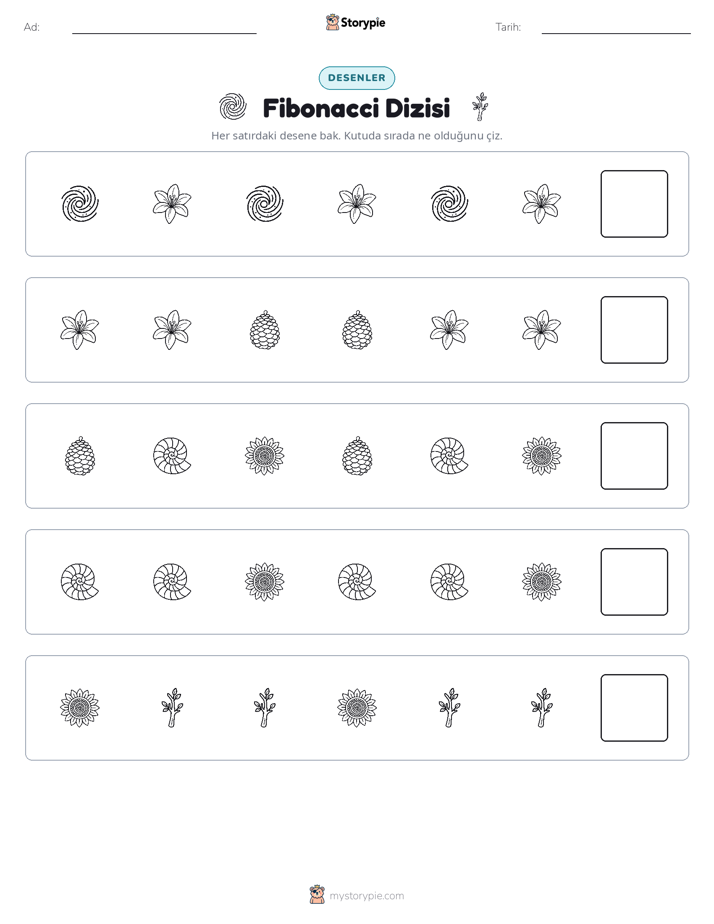The width and height of the screenshot is (714, 924).
Task: Click the spiral galaxy icon beside the title
Action: (233, 107)
